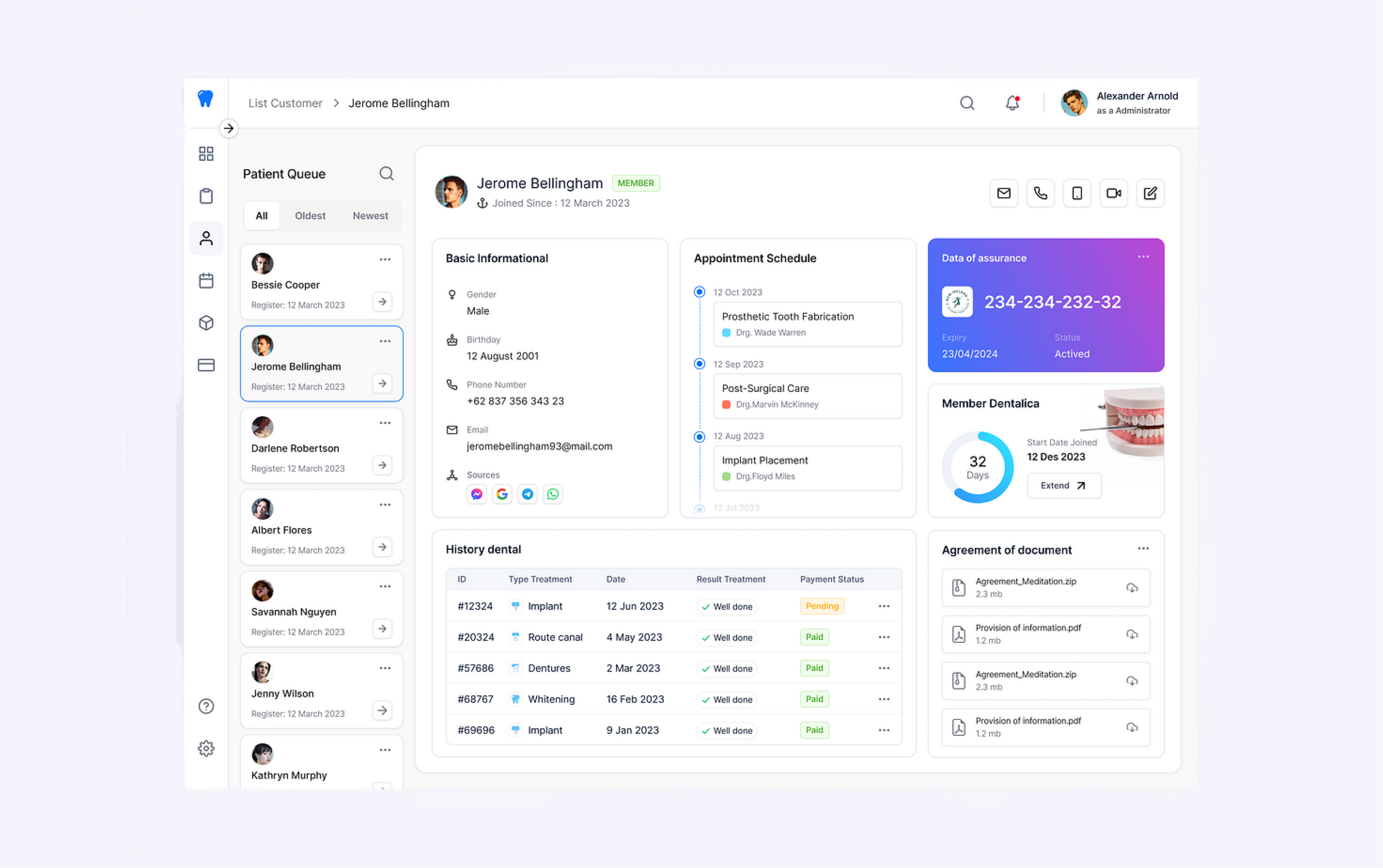
Task: Search the Patient Queue
Action: (386, 173)
